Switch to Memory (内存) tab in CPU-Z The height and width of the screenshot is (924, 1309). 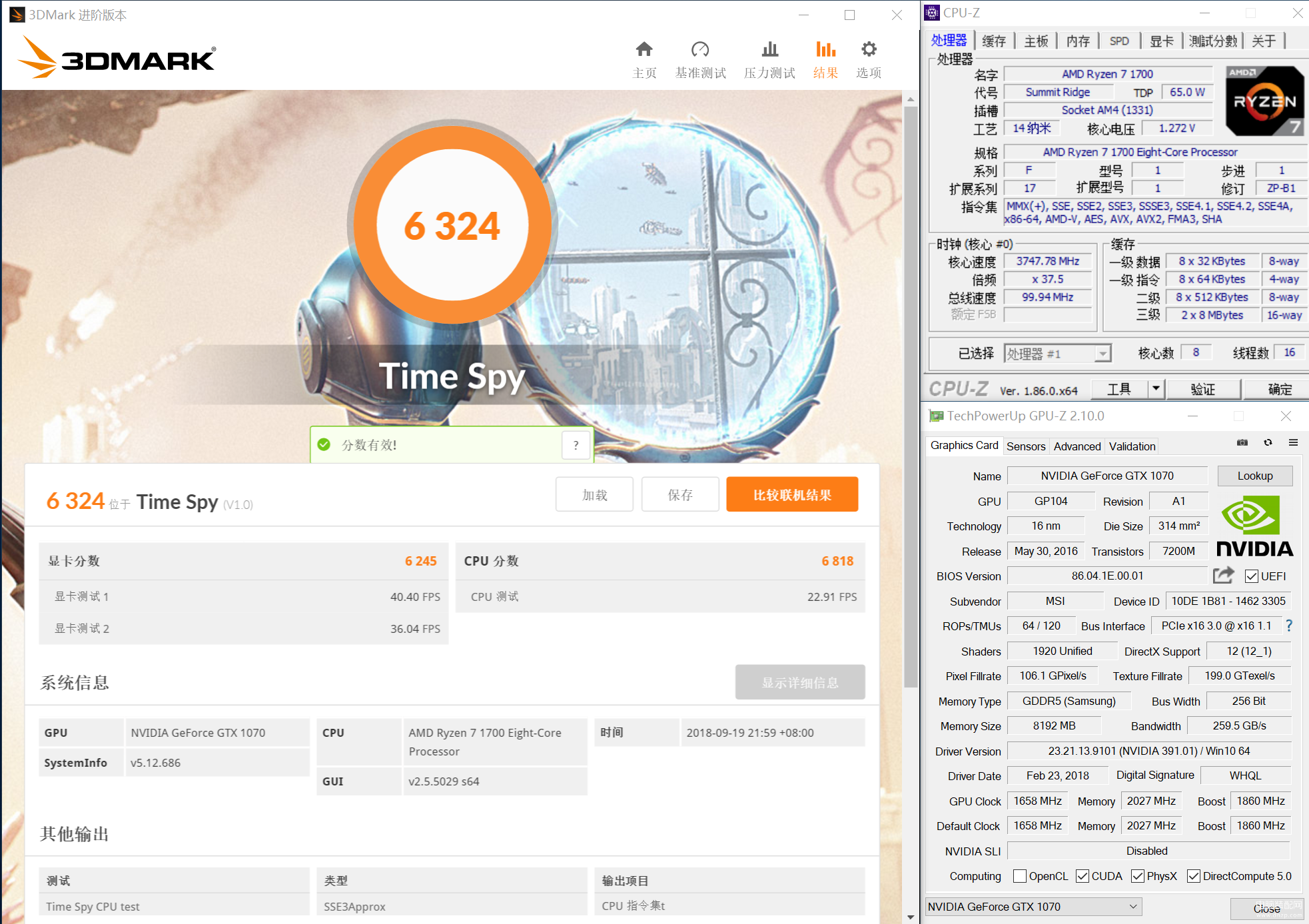coord(1078,41)
